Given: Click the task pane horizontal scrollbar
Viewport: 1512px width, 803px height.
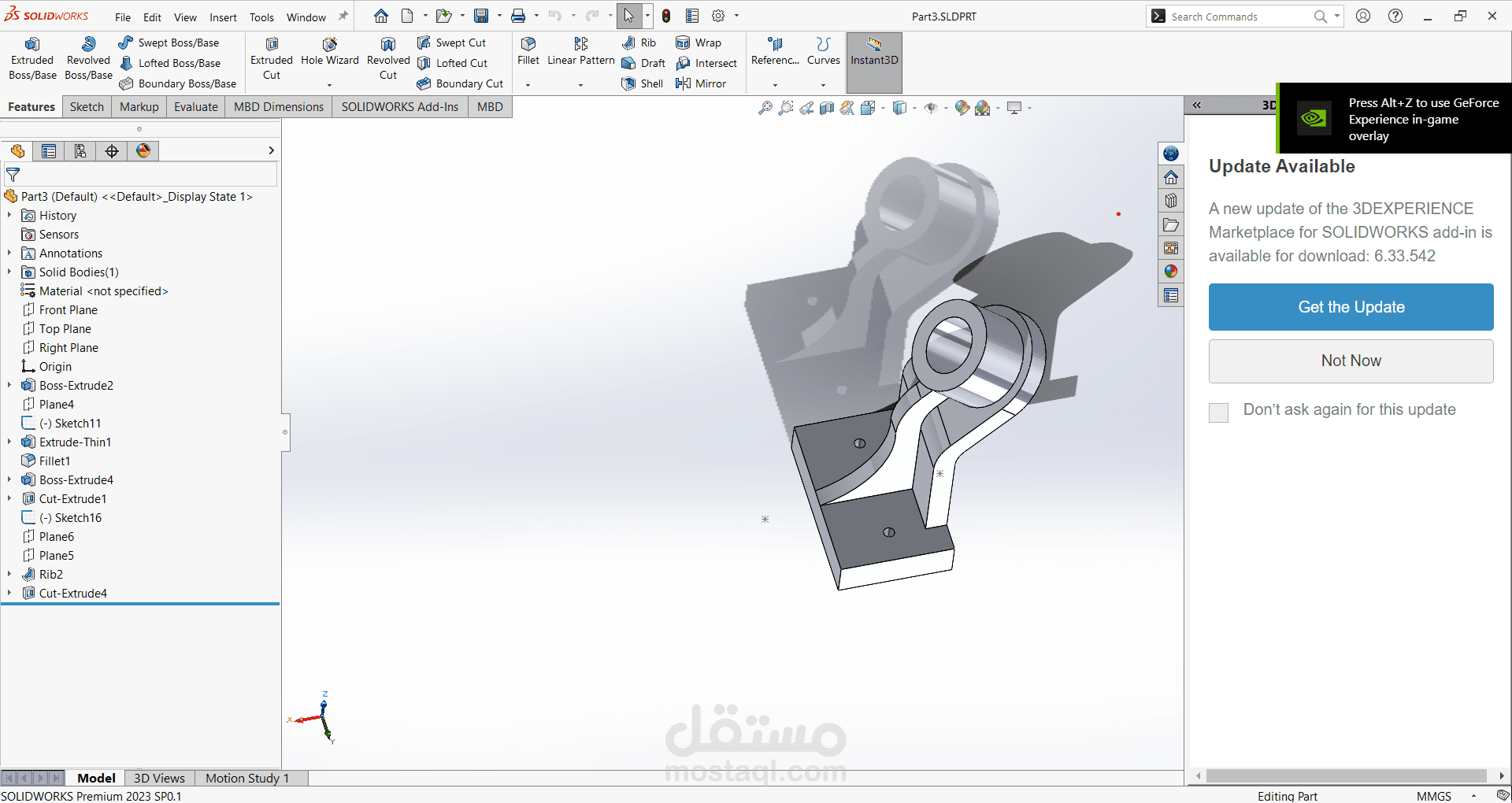Looking at the screenshot, I should 1346,776.
